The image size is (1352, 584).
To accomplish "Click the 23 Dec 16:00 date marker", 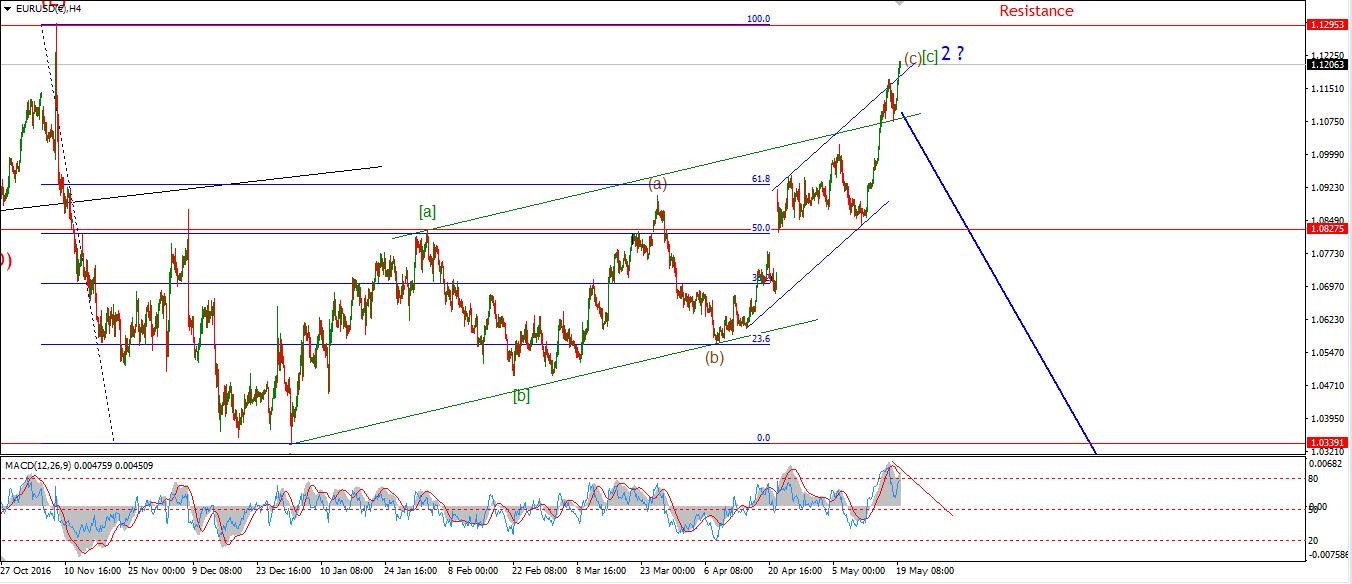I will point(285,572).
